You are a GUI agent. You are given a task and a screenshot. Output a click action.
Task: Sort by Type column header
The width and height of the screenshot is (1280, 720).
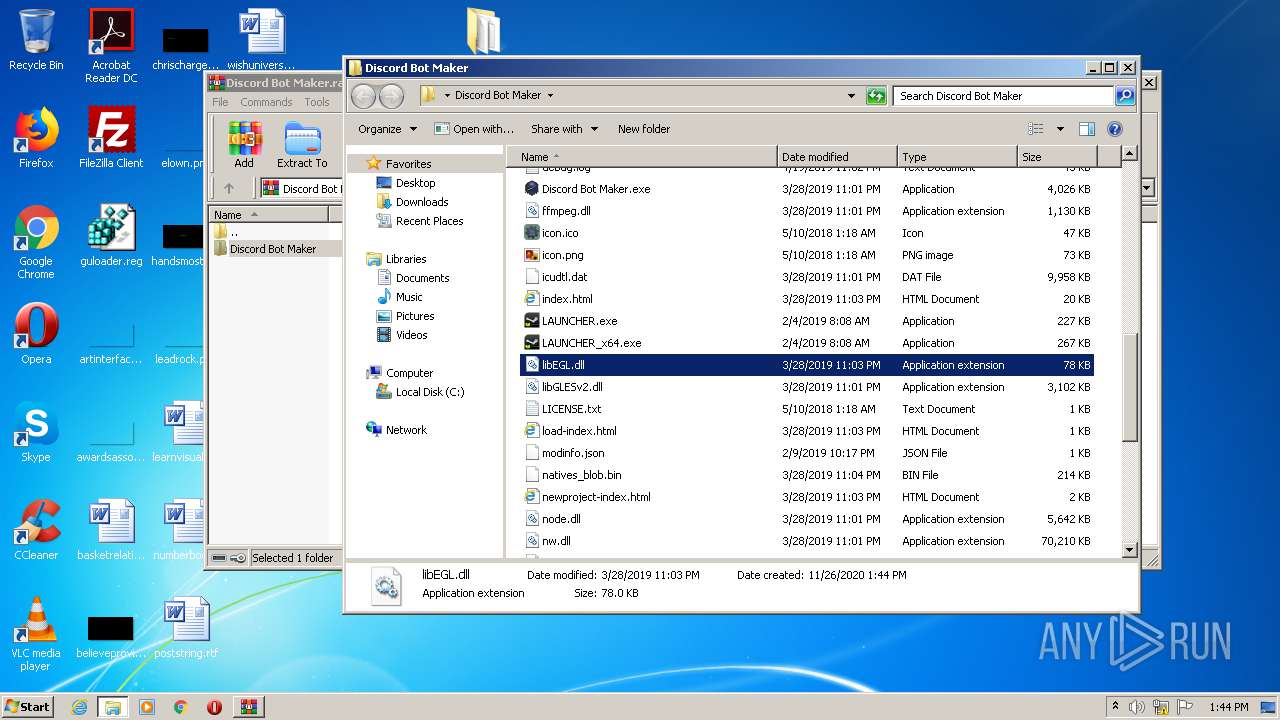(x=957, y=157)
